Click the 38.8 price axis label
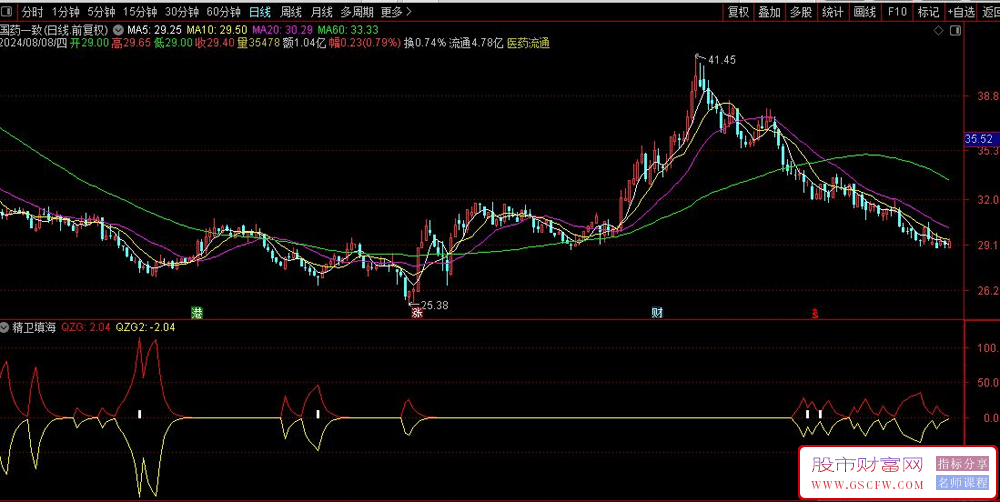This screenshot has width=1000, height=502. (987, 97)
